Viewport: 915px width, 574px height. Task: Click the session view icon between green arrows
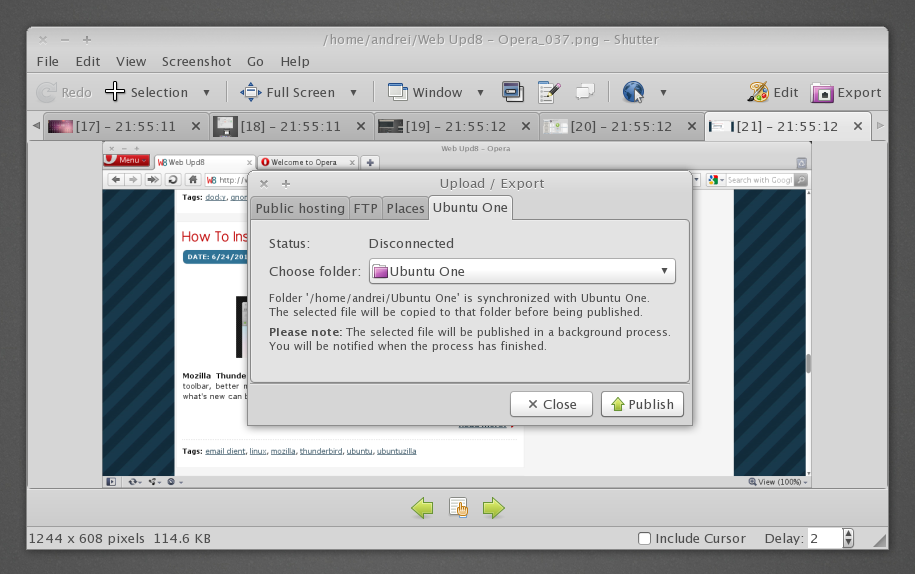coord(458,508)
